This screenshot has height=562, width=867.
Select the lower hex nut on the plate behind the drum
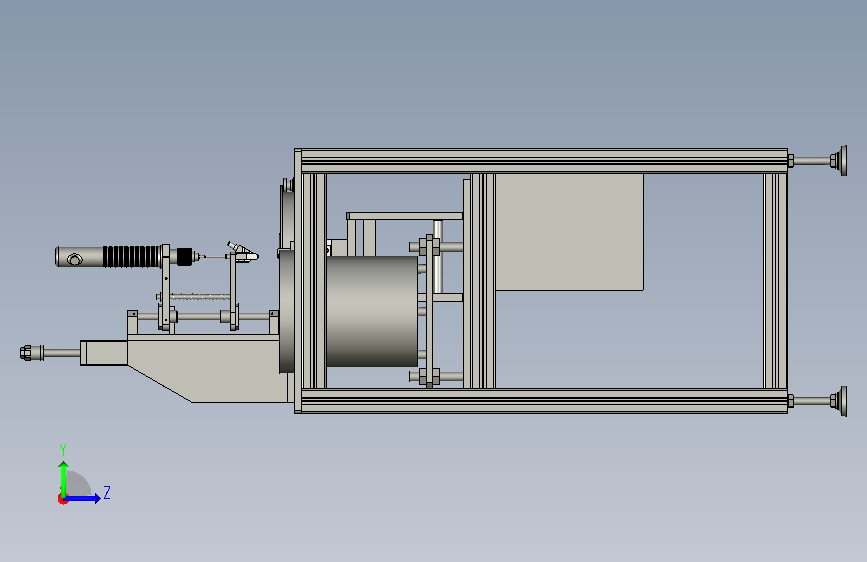[x=429, y=377]
